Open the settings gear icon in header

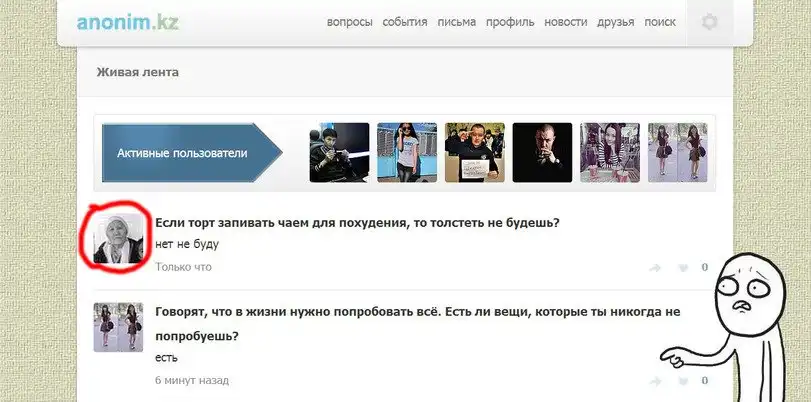click(710, 22)
